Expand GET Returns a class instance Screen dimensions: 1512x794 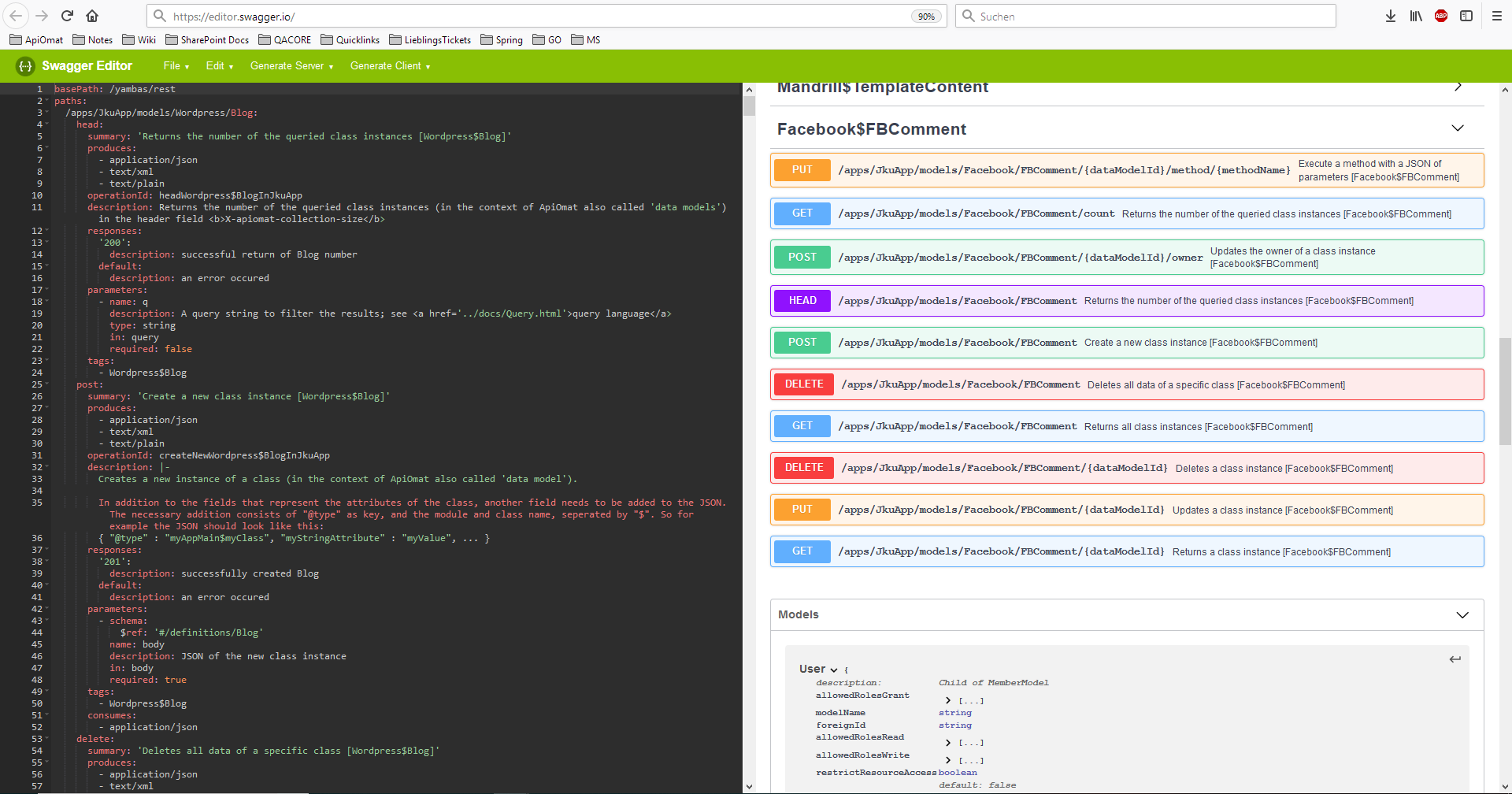pyautogui.click(x=1127, y=551)
